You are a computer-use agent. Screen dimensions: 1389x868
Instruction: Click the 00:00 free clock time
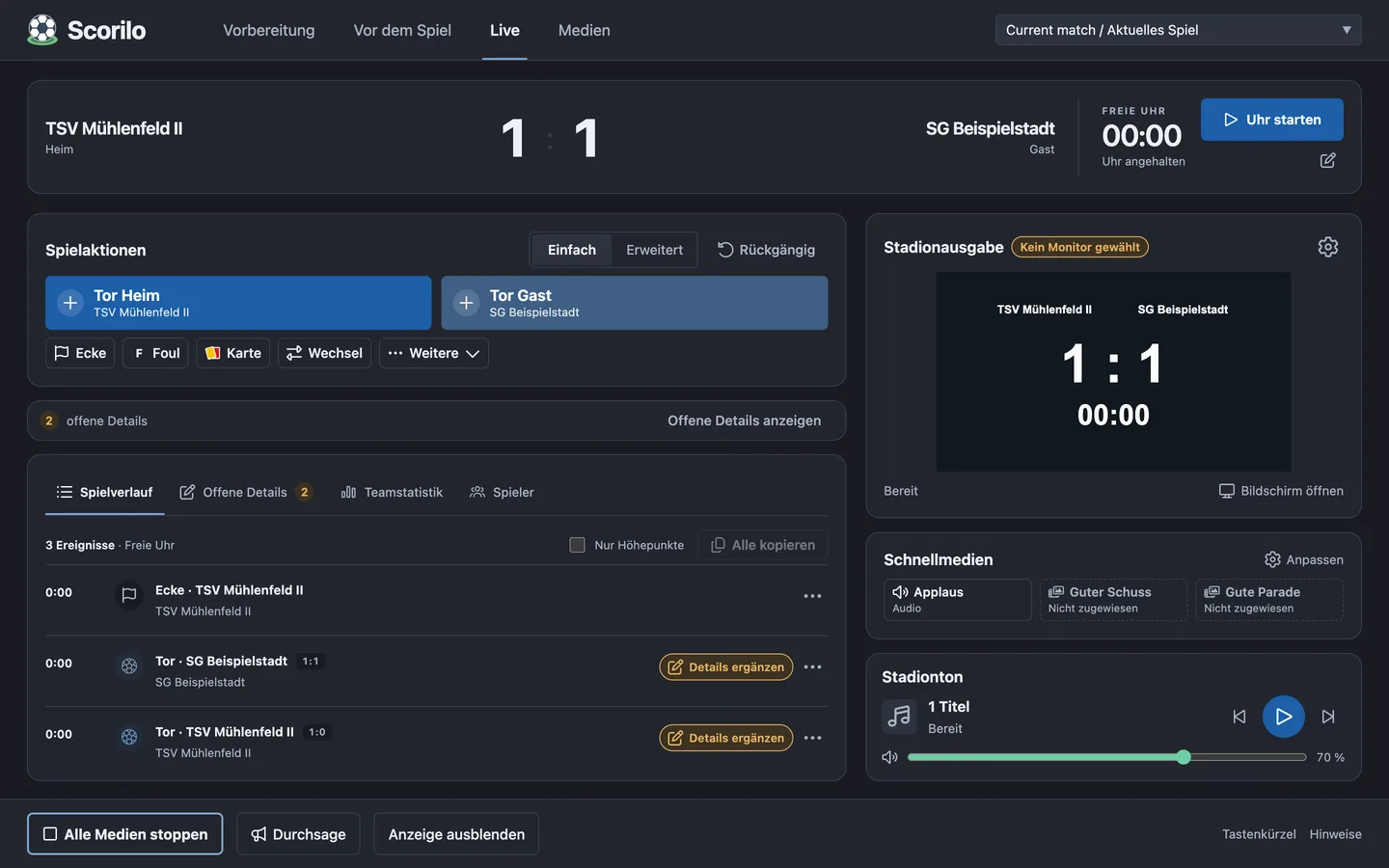pyautogui.click(x=1142, y=135)
